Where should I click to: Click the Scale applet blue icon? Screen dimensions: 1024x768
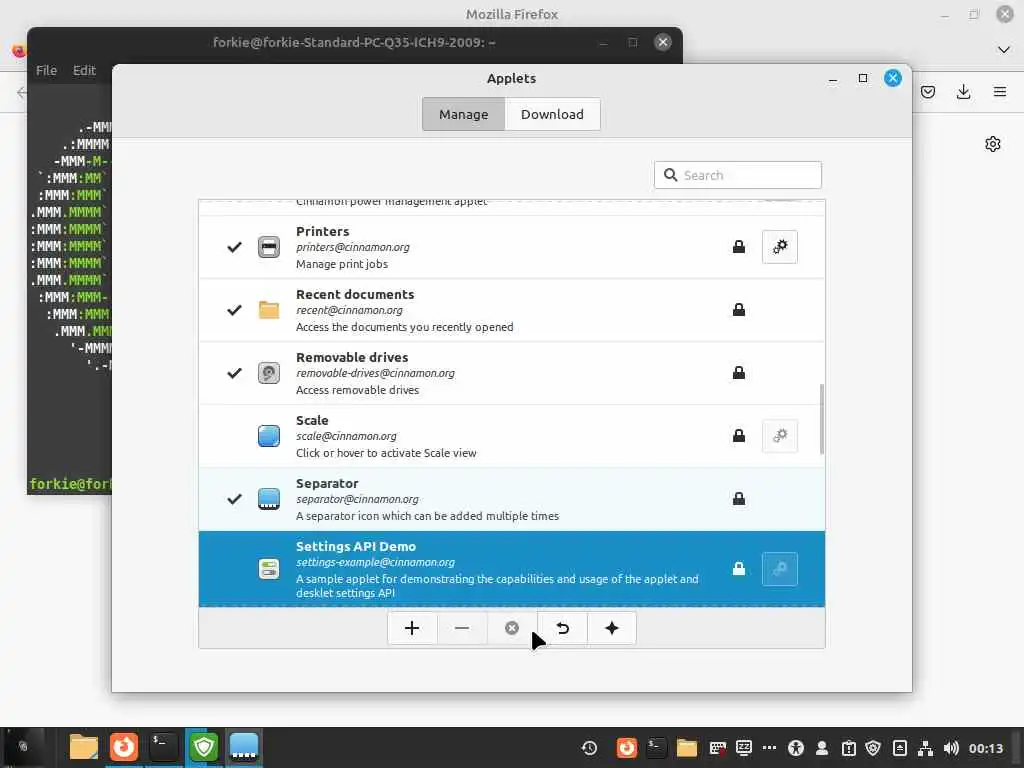click(268, 436)
